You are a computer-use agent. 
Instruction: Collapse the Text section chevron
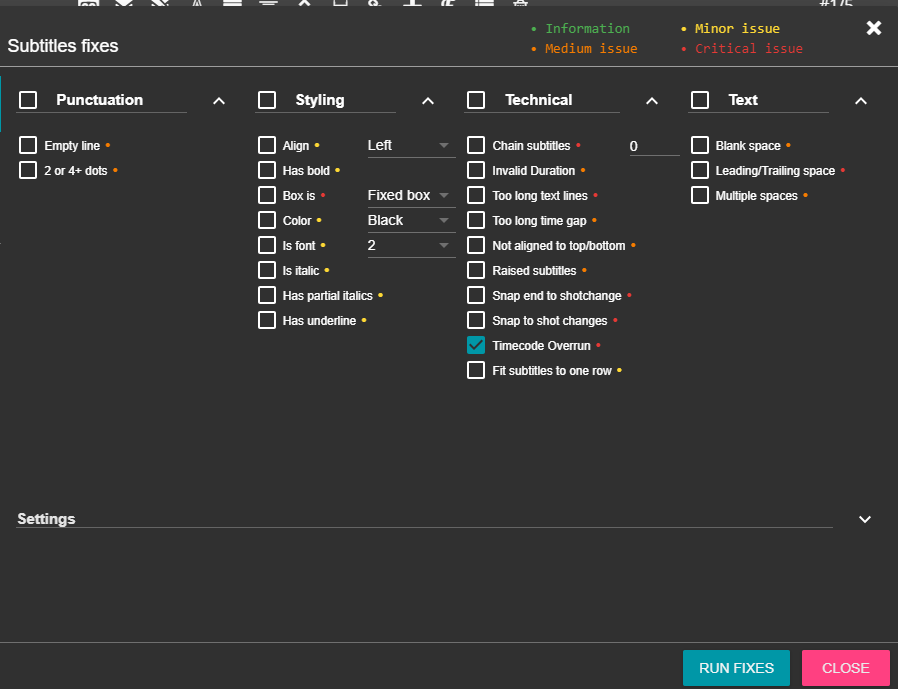click(861, 101)
